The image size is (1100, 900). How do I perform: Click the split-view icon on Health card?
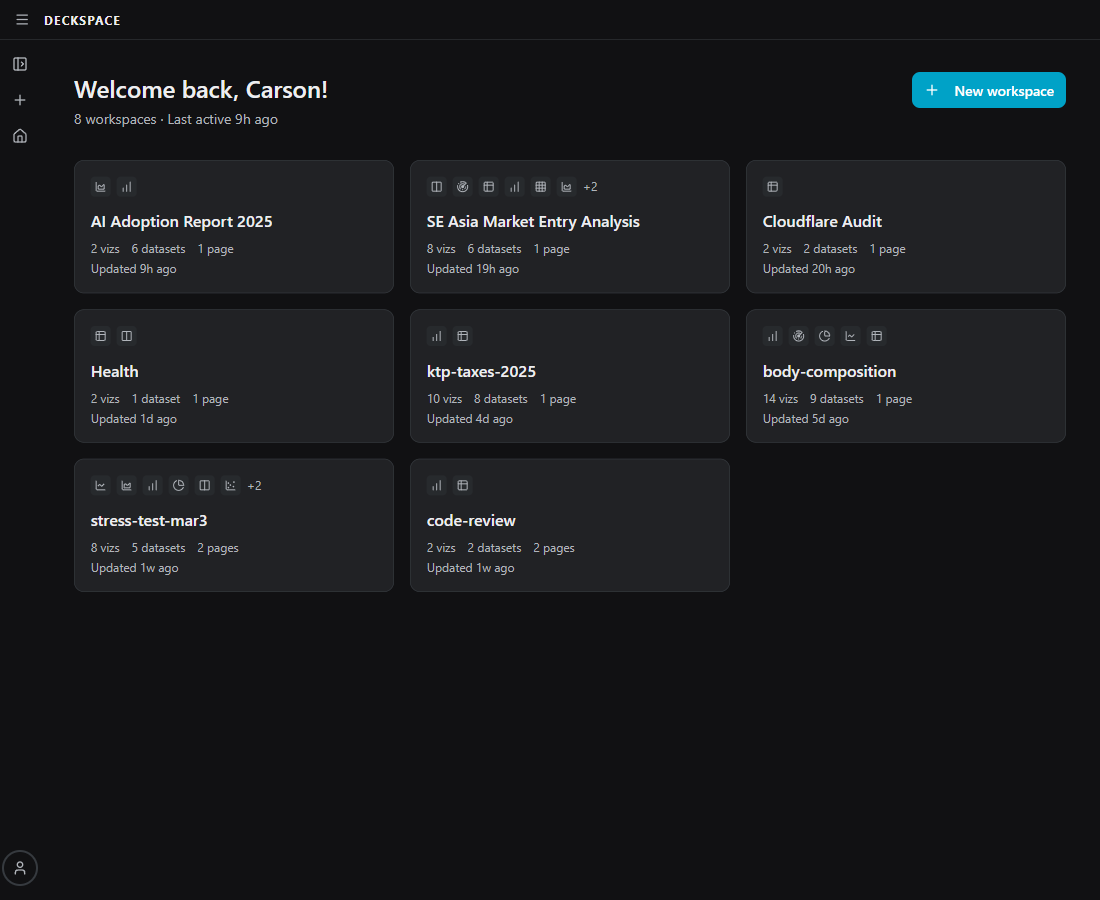pyautogui.click(x=126, y=336)
